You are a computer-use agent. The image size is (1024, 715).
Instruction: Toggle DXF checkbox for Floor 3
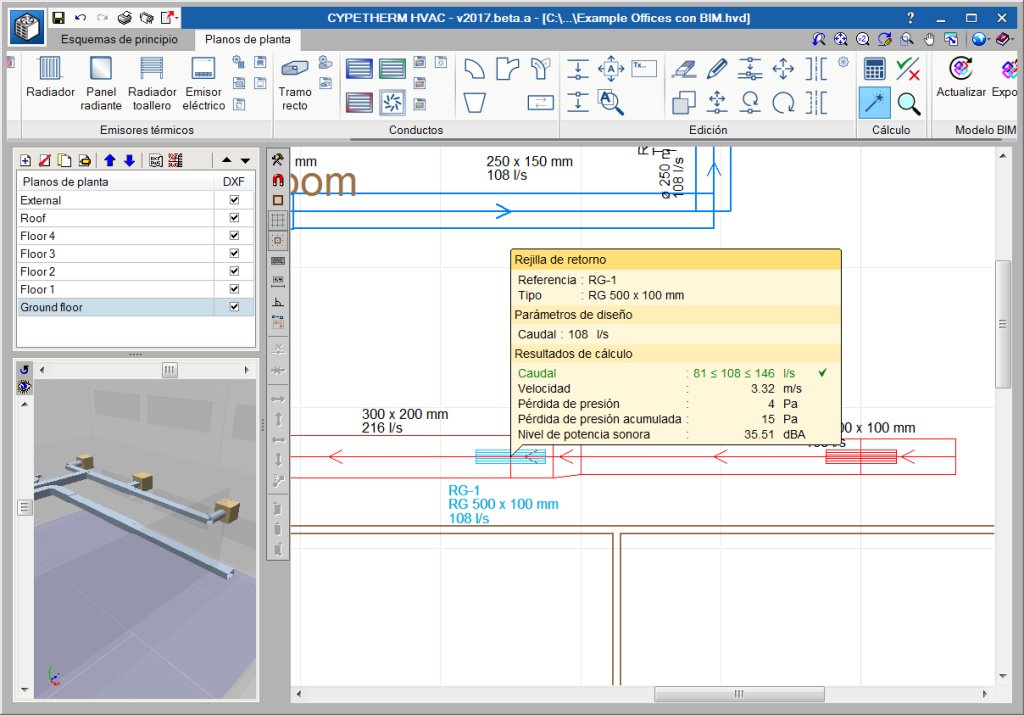pyautogui.click(x=234, y=253)
